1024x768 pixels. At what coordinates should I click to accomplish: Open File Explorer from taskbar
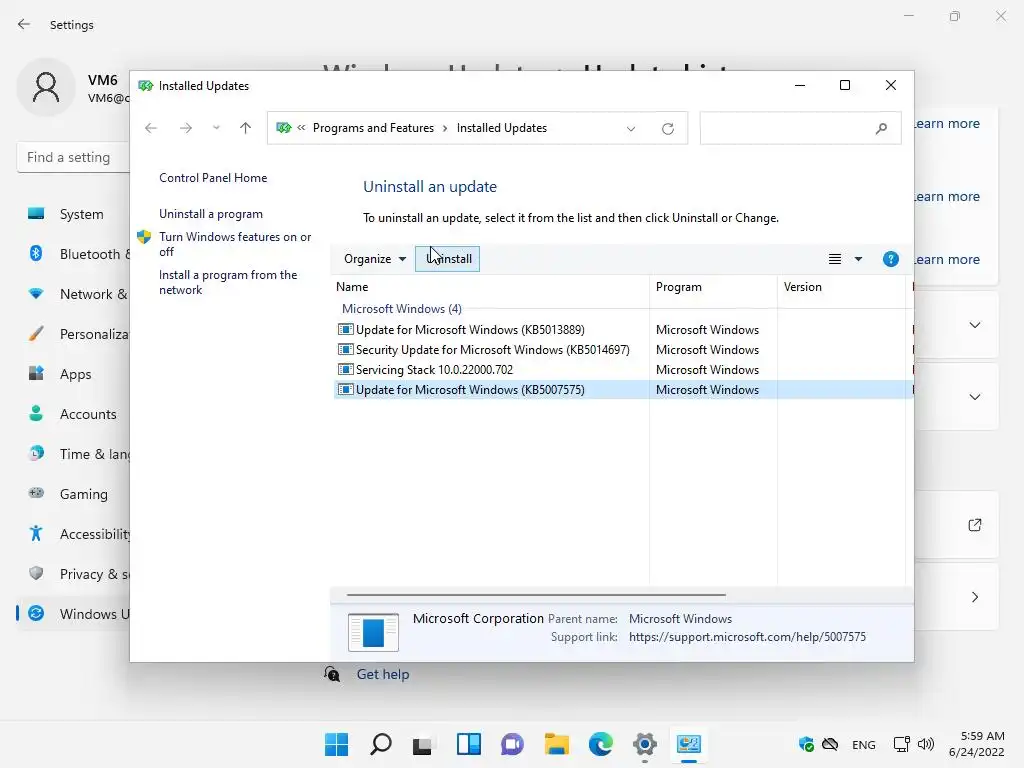point(556,744)
